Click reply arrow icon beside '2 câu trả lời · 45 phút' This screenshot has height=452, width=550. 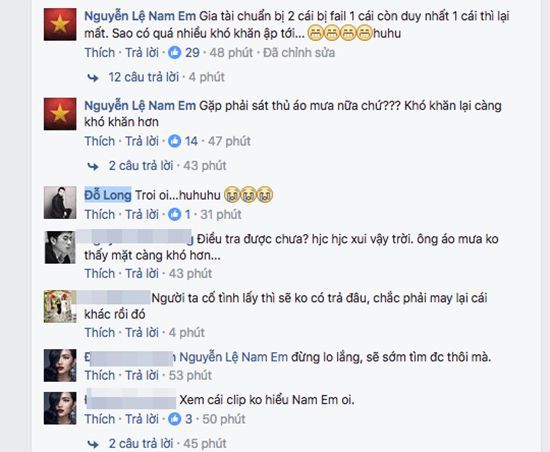pyautogui.click(x=93, y=444)
